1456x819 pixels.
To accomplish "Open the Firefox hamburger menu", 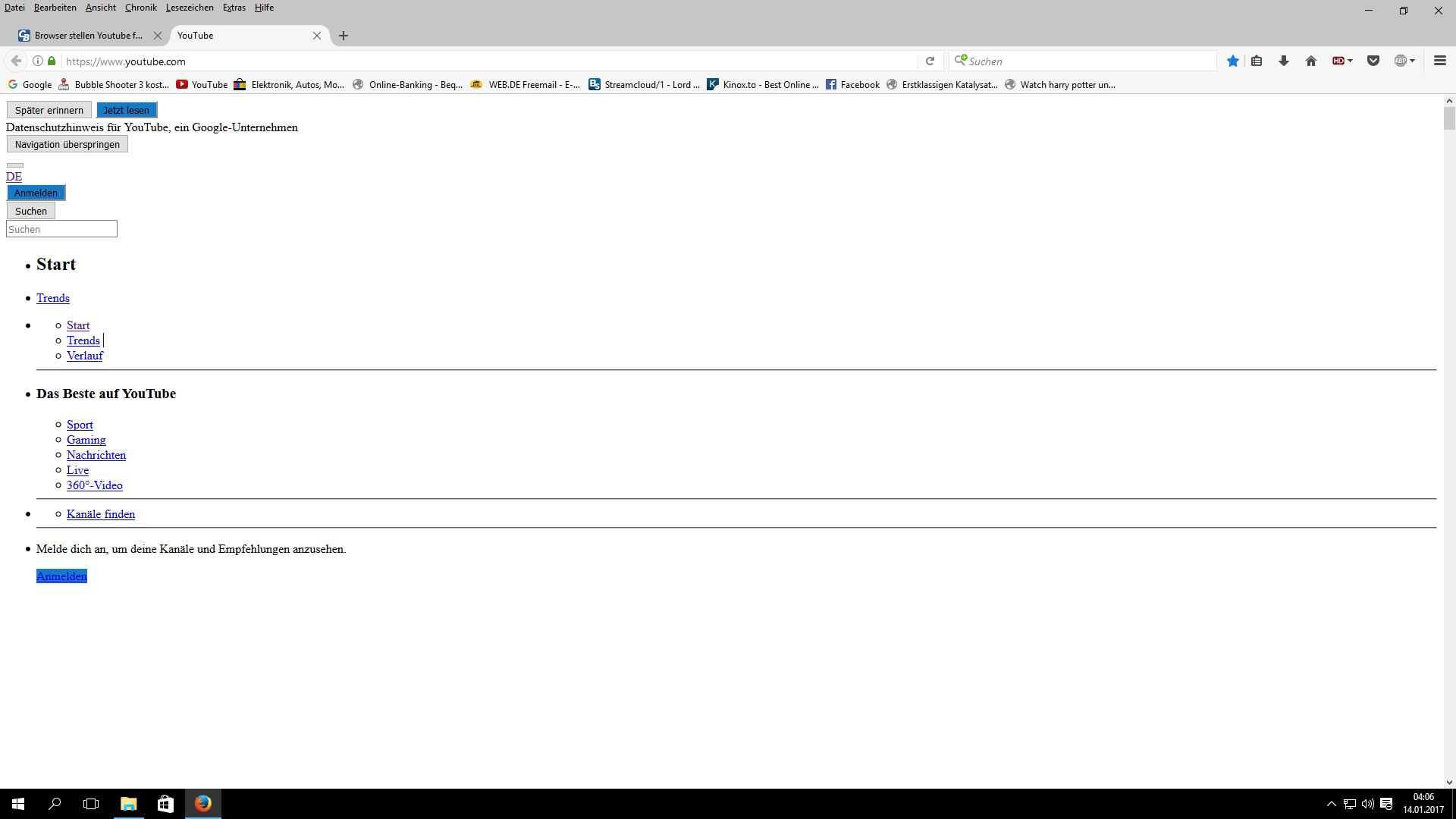I will click(x=1440, y=61).
